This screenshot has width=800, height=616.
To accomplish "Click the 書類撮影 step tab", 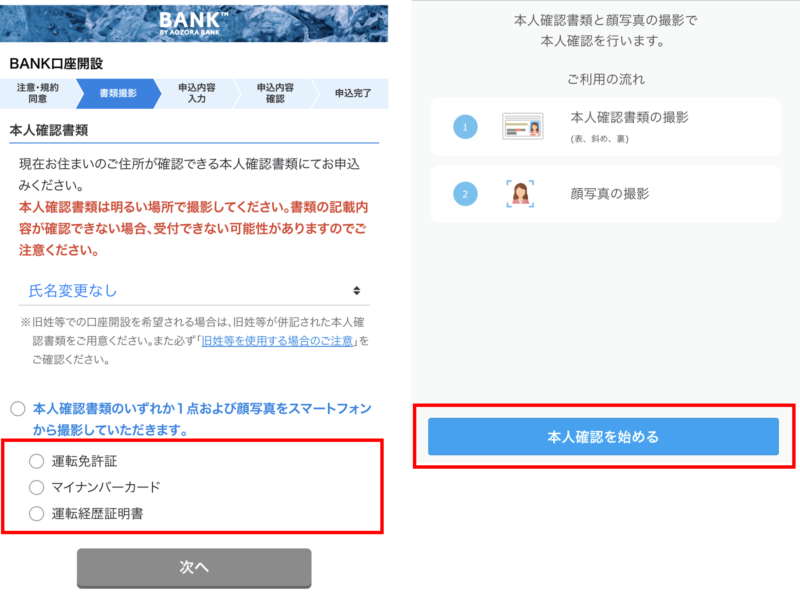I will [x=118, y=93].
